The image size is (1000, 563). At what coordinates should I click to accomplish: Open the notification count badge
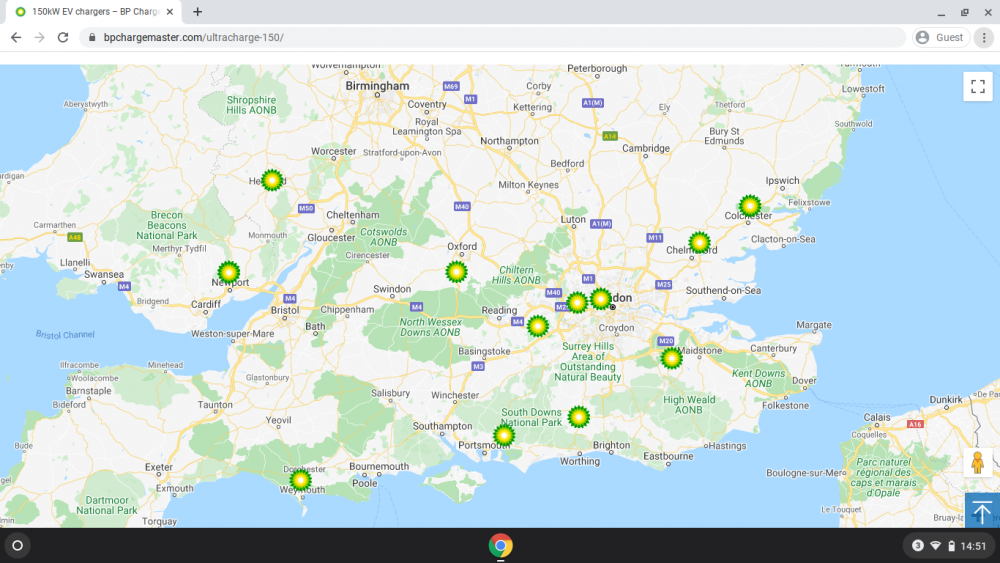click(918, 546)
